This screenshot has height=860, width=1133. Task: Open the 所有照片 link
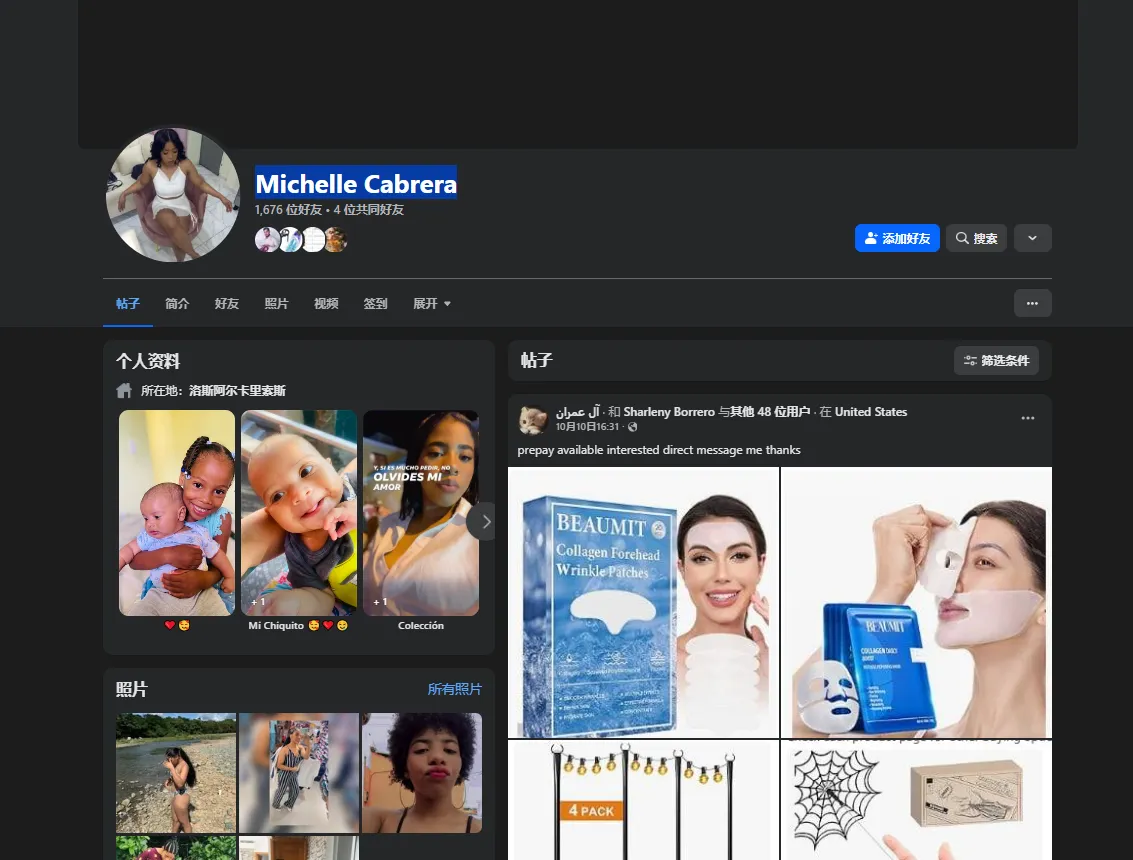tap(455, 689)
